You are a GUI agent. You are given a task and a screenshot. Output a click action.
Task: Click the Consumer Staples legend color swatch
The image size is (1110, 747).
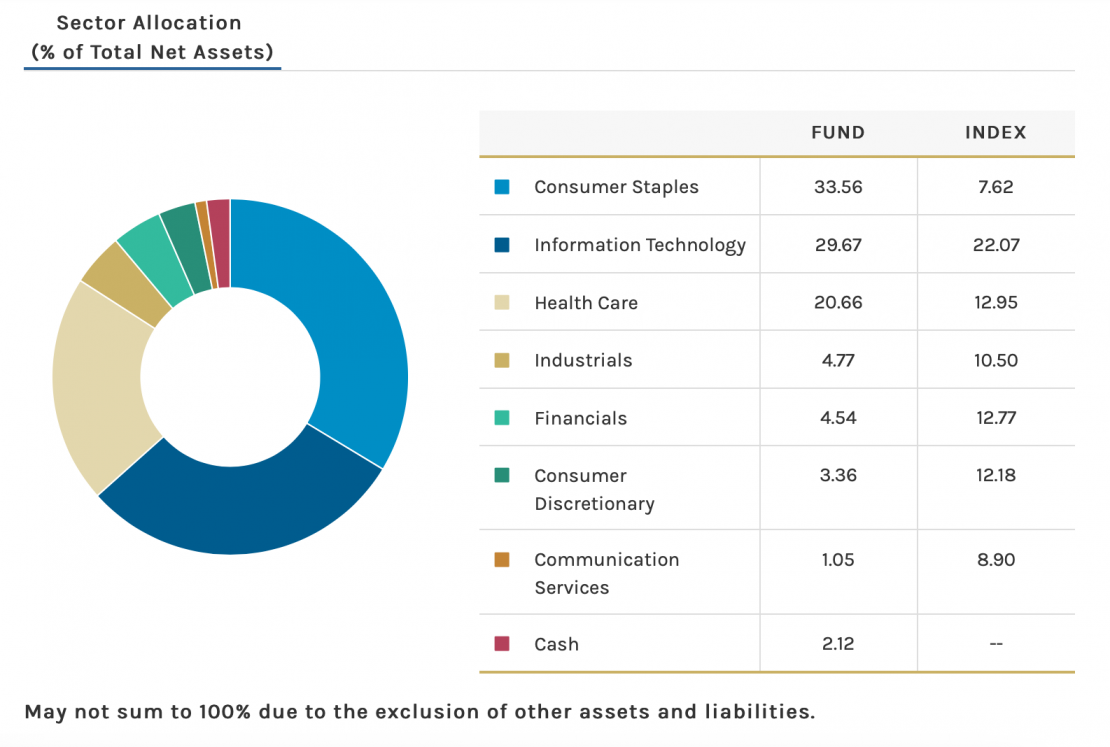[x=502, y=187]
